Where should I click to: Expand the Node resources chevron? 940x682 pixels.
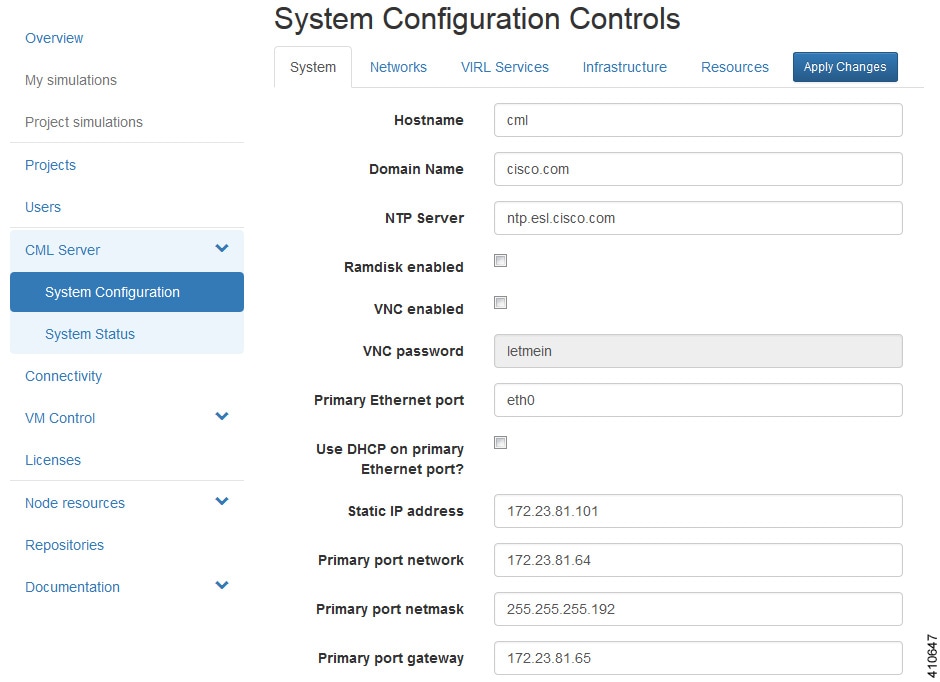coord(222,502)
